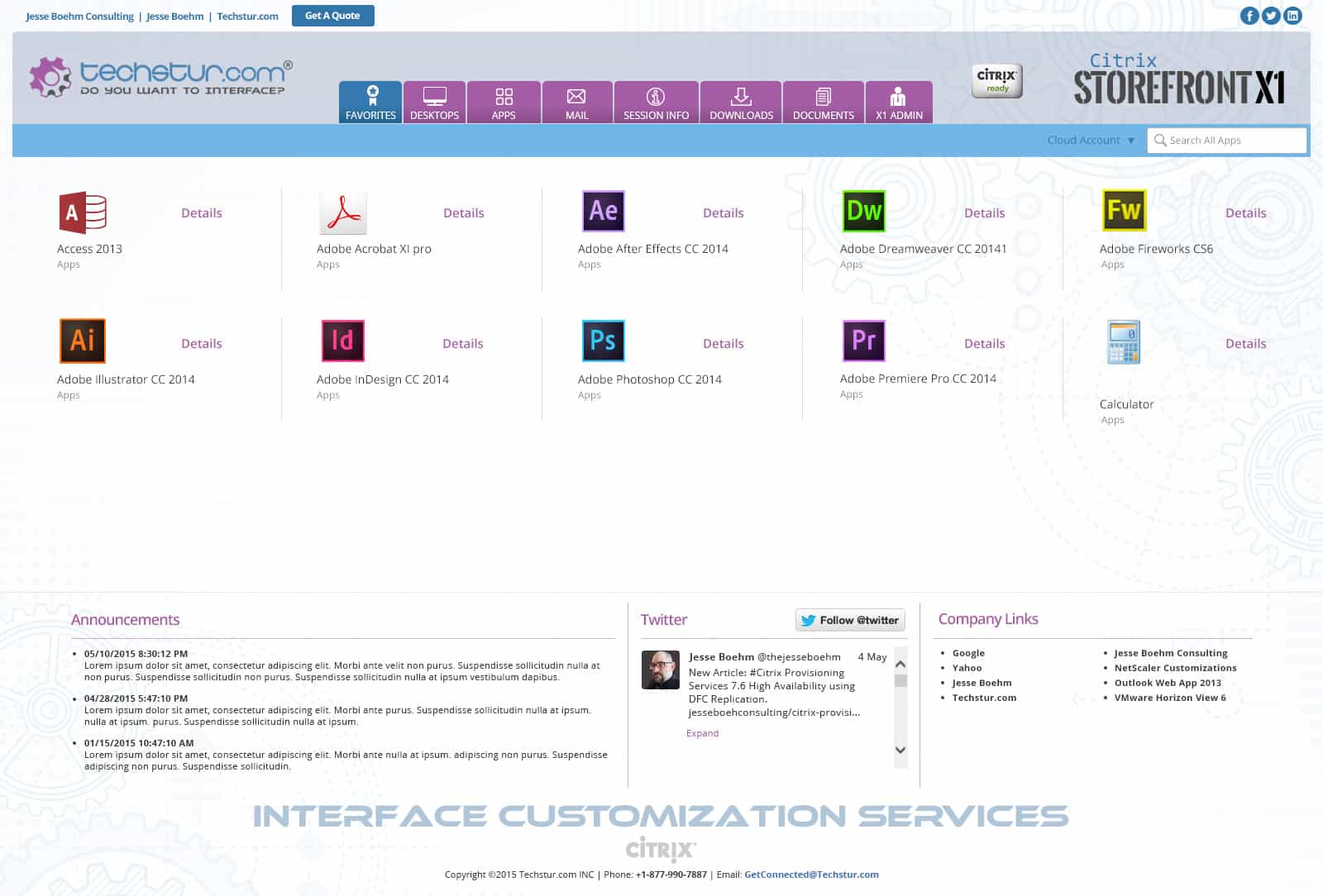Screen dimensions: 1323x896
Task: View Details for Calculator
Action: (x=1246, y=344)
